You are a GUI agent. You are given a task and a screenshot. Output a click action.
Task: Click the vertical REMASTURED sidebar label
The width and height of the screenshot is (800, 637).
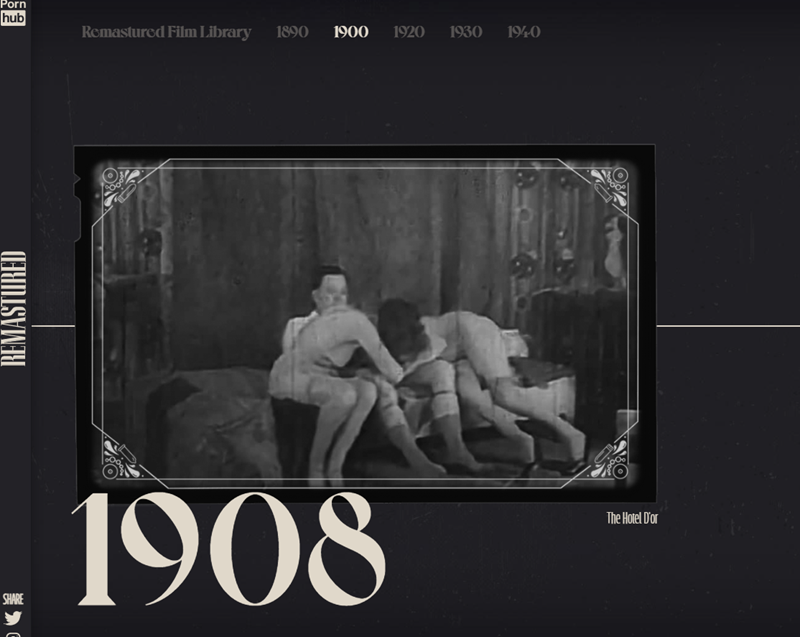[13, 309]
